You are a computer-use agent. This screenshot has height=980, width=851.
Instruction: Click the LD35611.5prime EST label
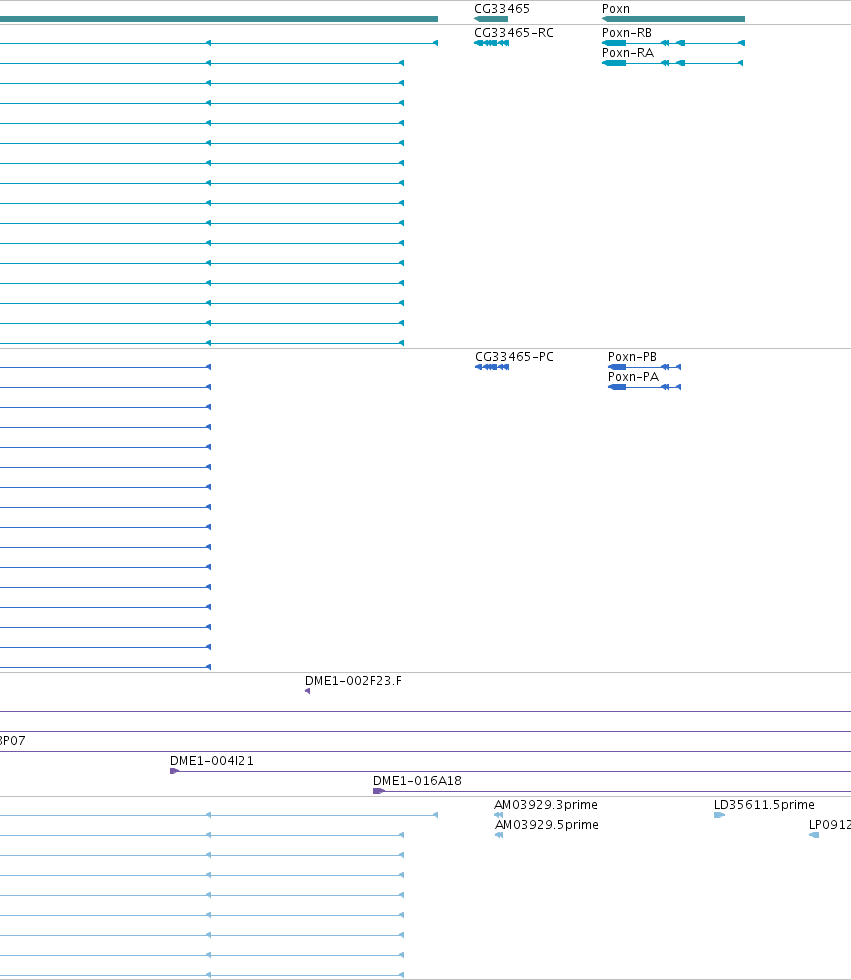[764, 804]
